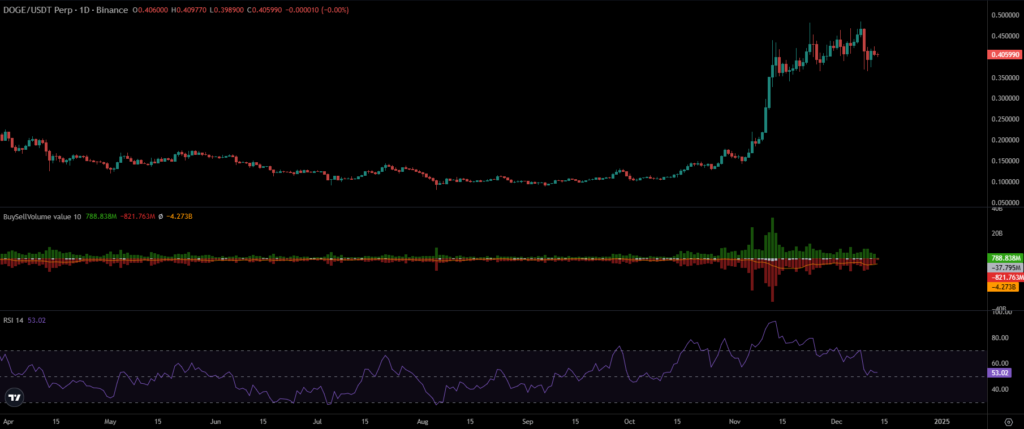Click the TradingView logo badge
1024x429 pixels.
coord(14,397)
